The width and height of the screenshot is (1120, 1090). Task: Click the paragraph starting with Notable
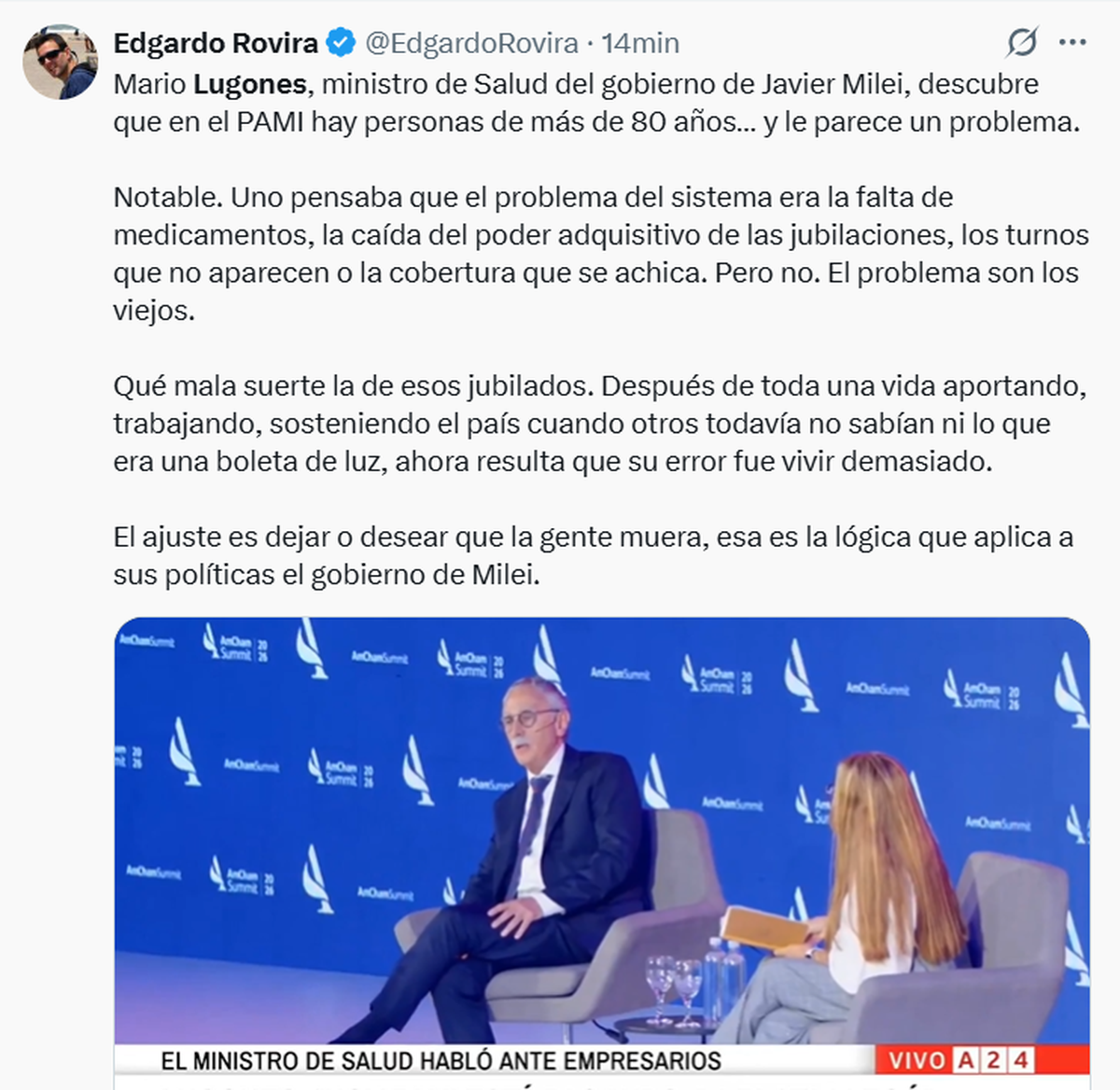601,254
